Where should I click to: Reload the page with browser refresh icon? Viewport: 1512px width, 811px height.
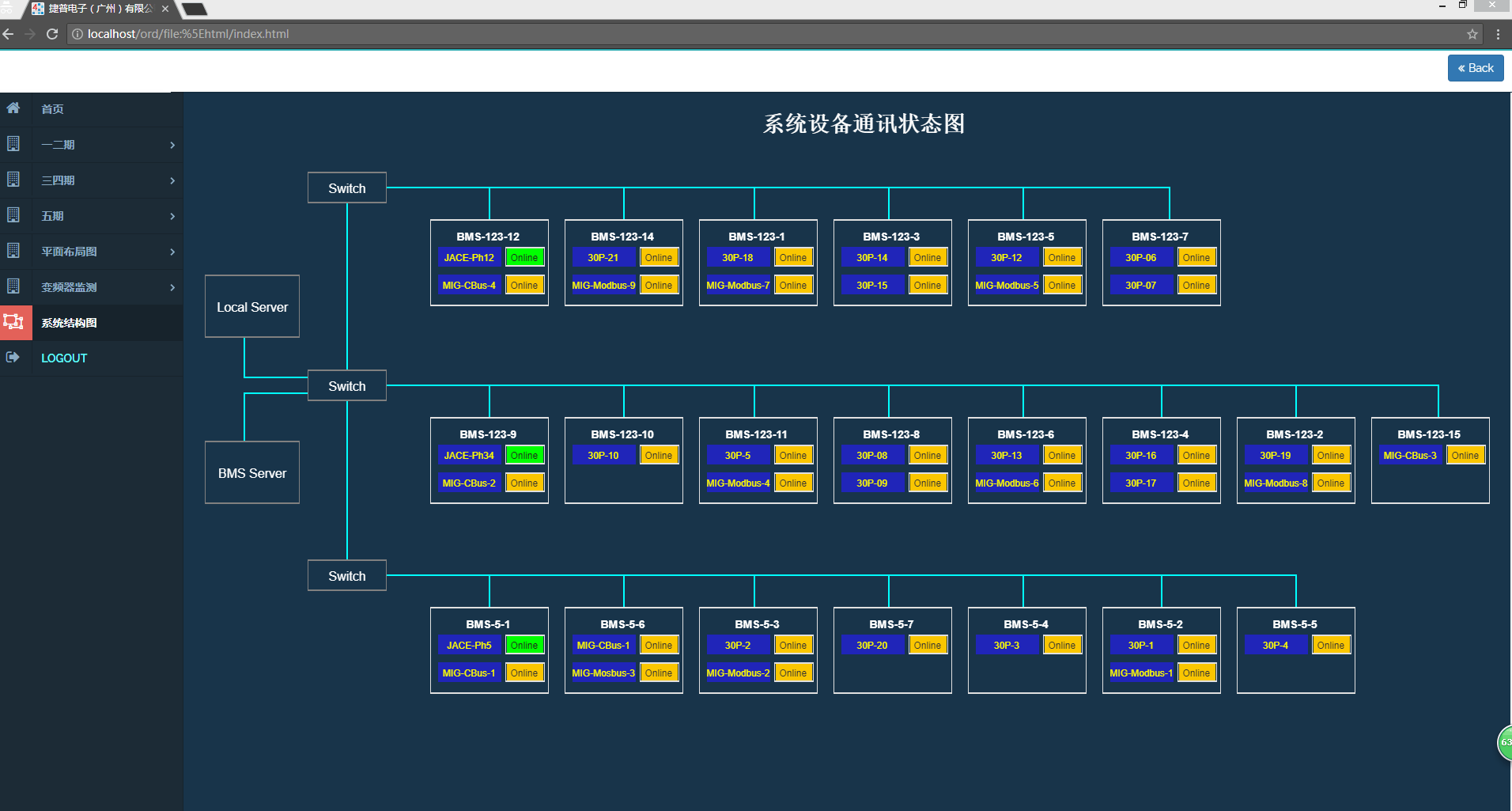coord(52,34)
